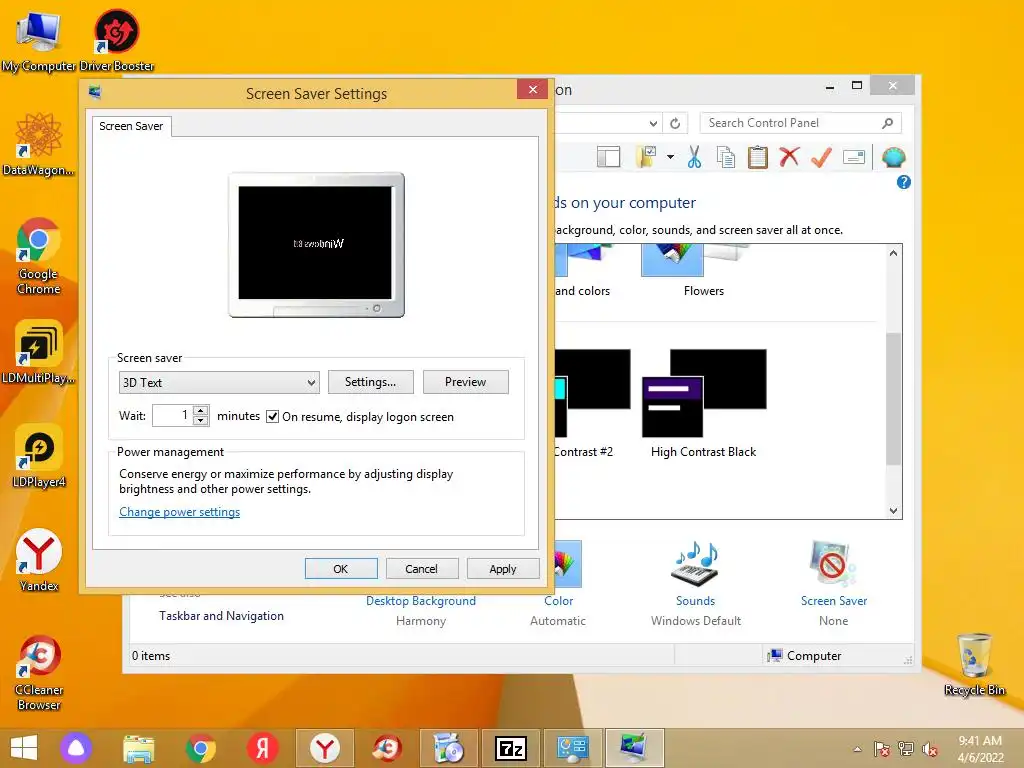The image size is (1024, 768).
Task: Click the Settings... button
Action: 370,382
